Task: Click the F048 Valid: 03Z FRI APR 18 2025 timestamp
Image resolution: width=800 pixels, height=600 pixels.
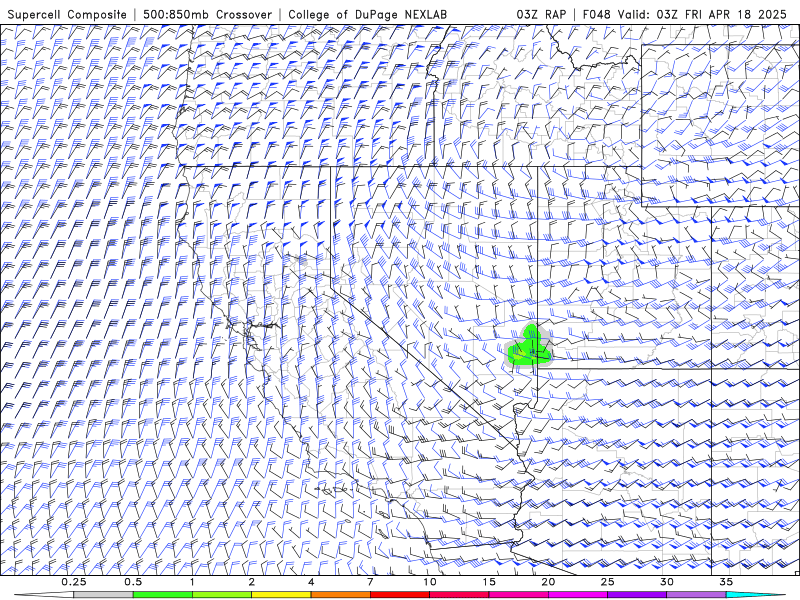Action: click(x=685, y=15)
